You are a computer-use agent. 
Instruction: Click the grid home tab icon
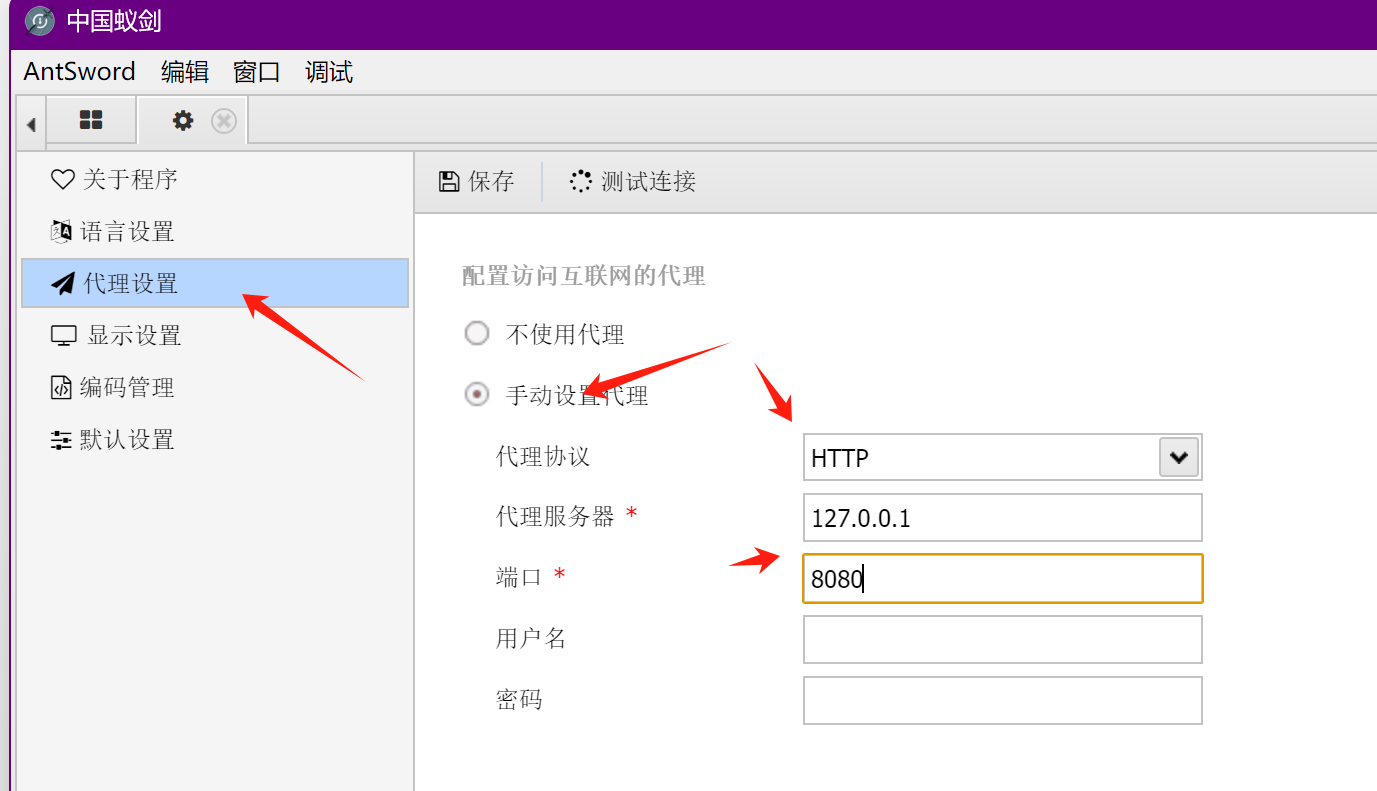point(91,121)
